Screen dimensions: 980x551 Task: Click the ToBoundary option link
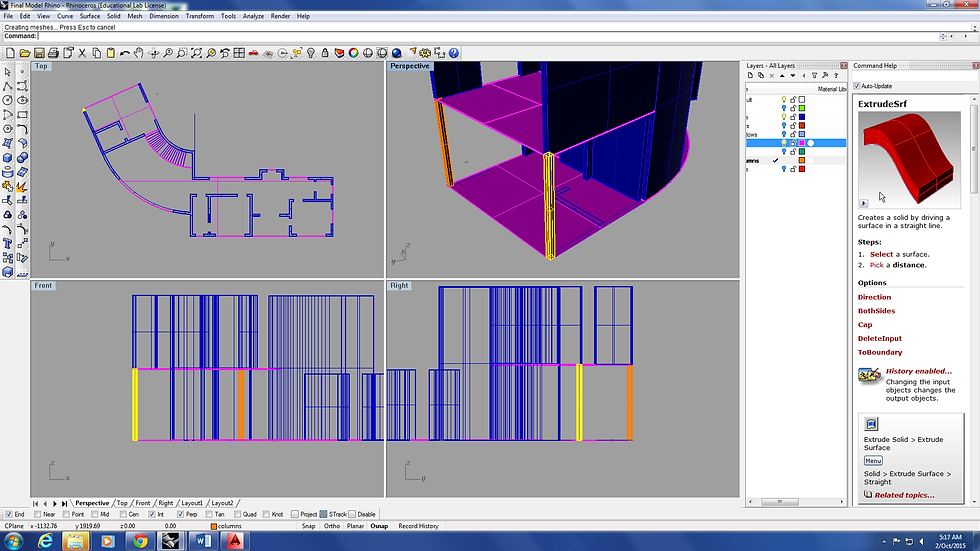(x=880, y=352)
